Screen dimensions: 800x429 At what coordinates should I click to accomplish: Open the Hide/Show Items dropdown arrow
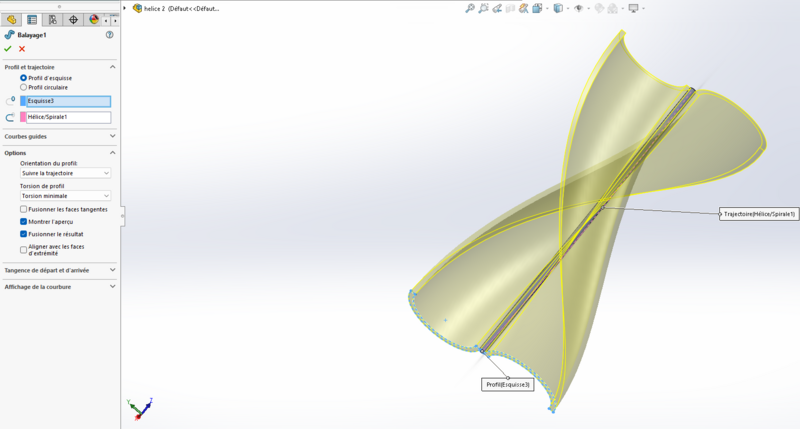[588, 9]
